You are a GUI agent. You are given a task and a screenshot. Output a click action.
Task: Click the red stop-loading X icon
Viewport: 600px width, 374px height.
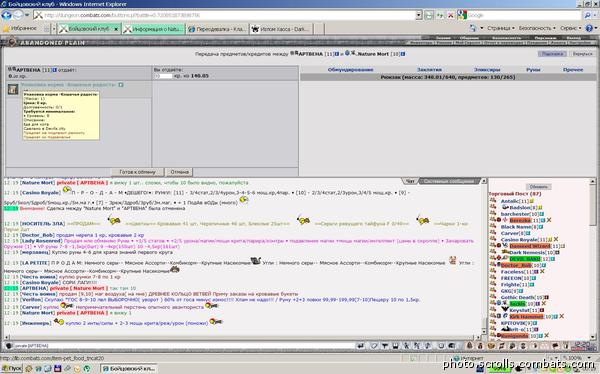tap(451, 15)
